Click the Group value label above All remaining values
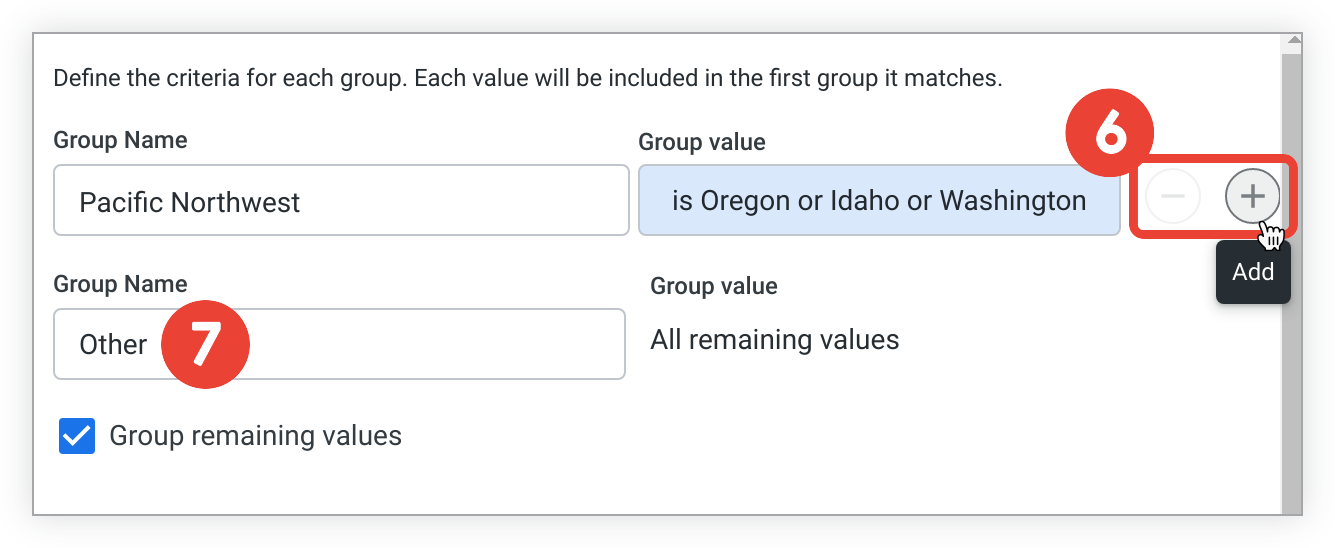Screen dimensions: 1335x548 tap(713, 287)
